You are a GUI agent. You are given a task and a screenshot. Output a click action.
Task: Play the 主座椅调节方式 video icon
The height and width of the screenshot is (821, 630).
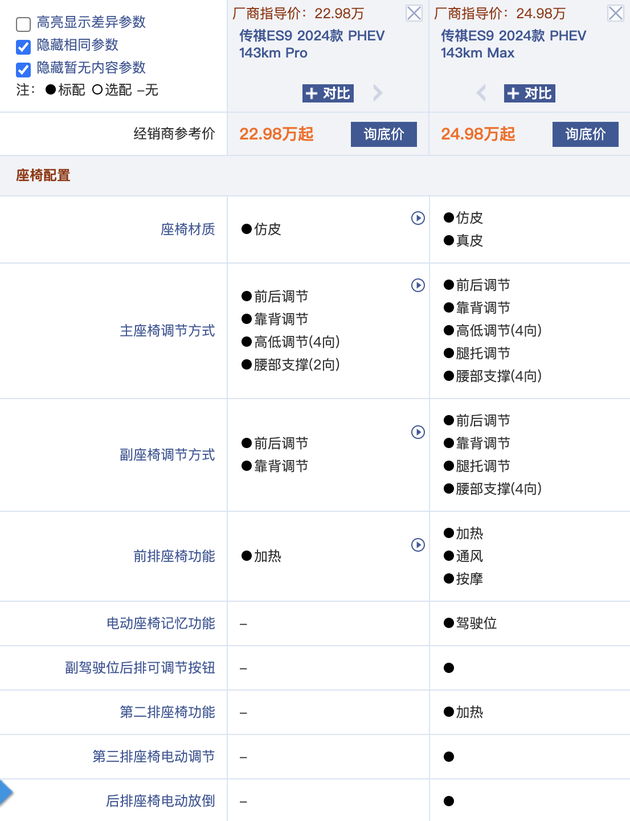[418, 286]
